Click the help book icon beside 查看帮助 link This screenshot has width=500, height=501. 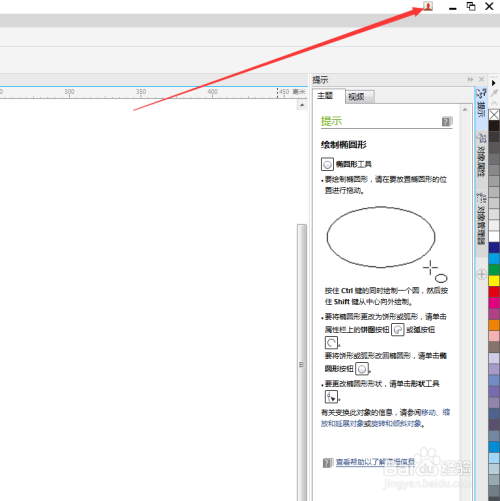click(x=328, y=462)
